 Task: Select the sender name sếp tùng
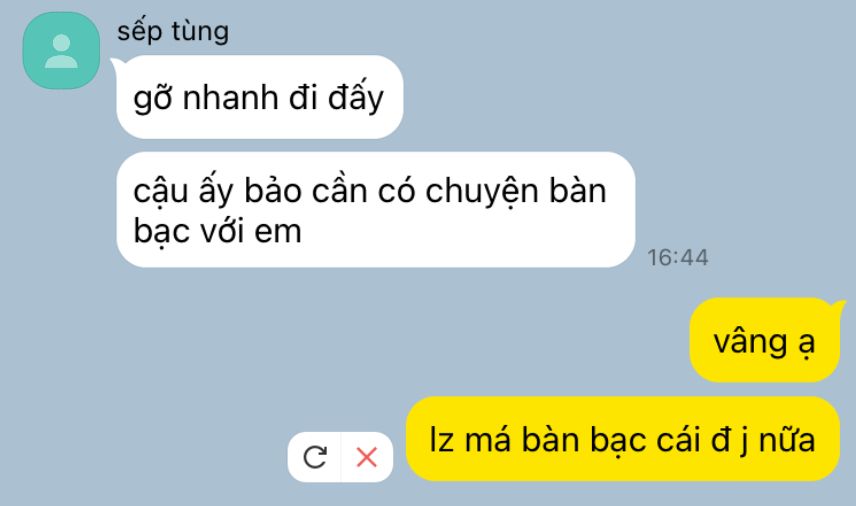pyautogui.click(x=173, y=31)
